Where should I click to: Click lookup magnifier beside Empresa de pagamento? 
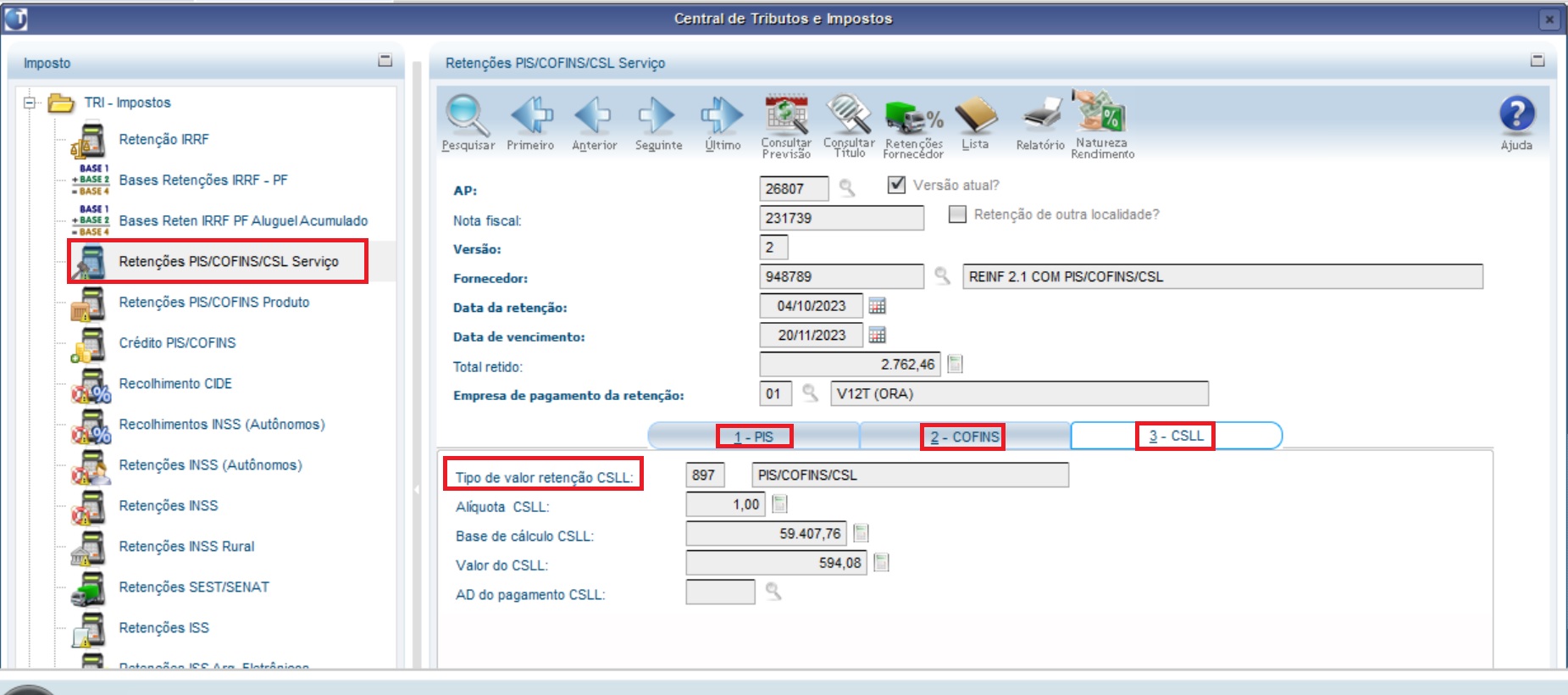point(810,393)
